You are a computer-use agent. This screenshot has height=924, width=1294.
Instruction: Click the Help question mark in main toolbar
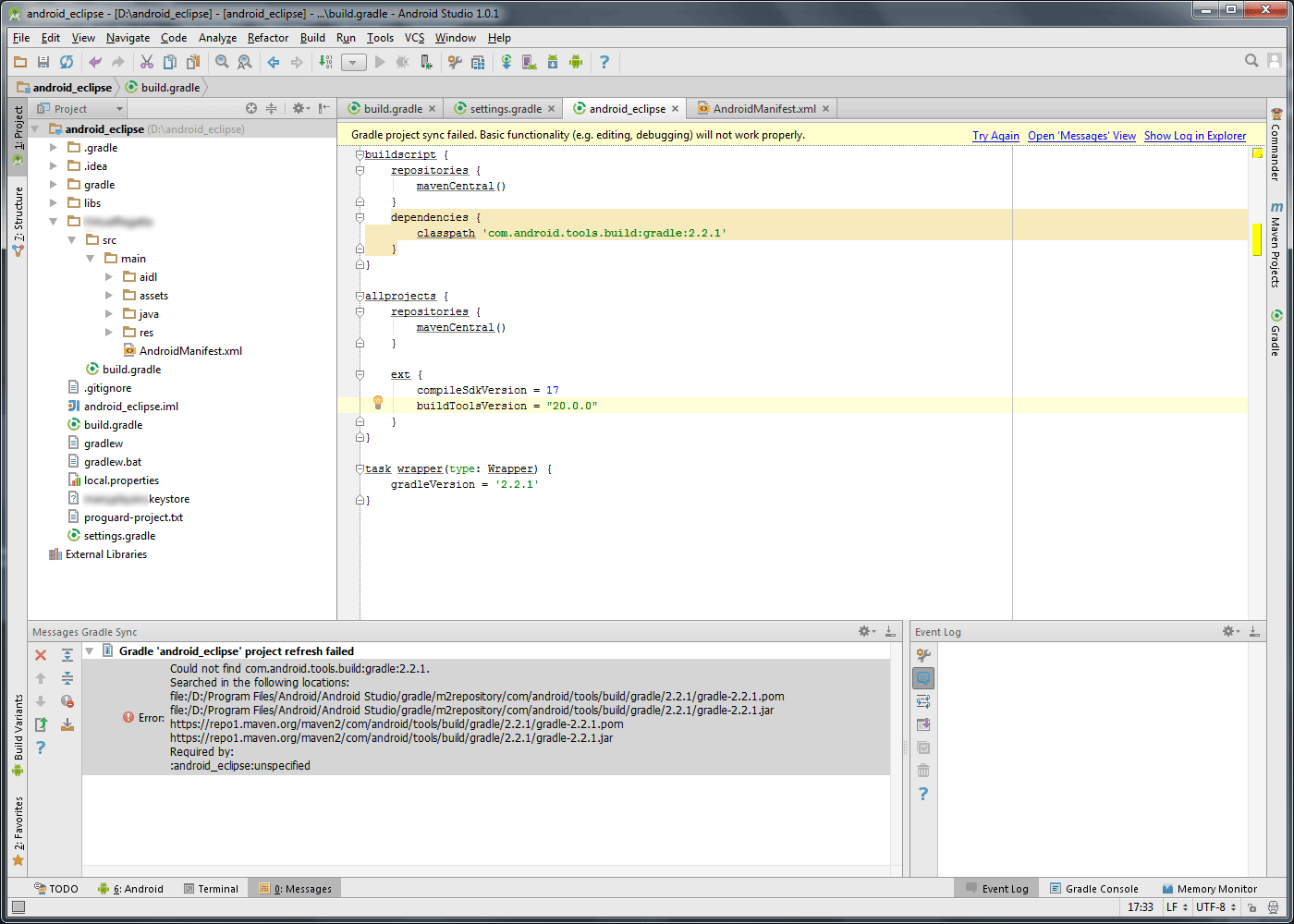point(604,62)
